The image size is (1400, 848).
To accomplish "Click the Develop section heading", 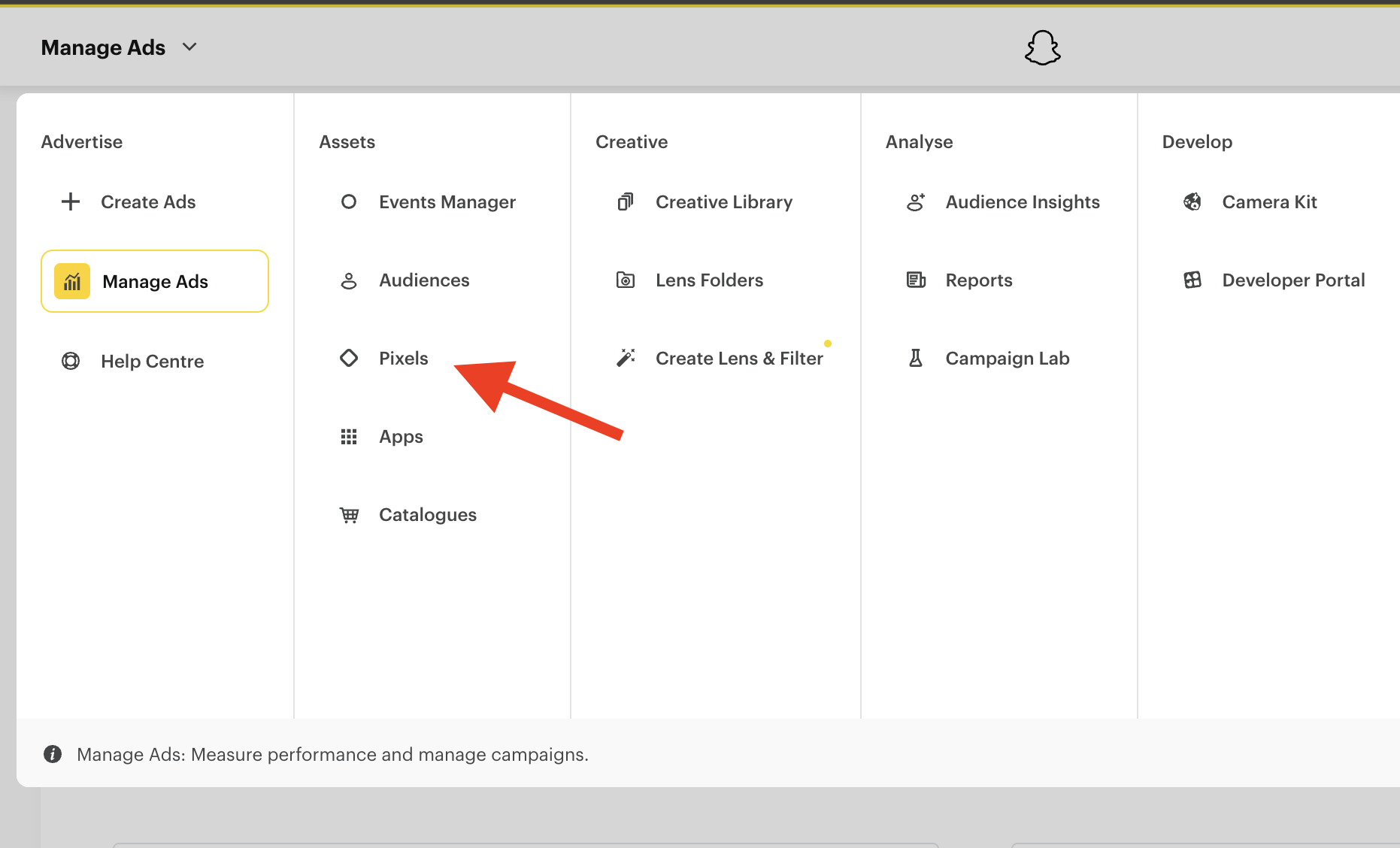I will click(x=1197, y=142).
